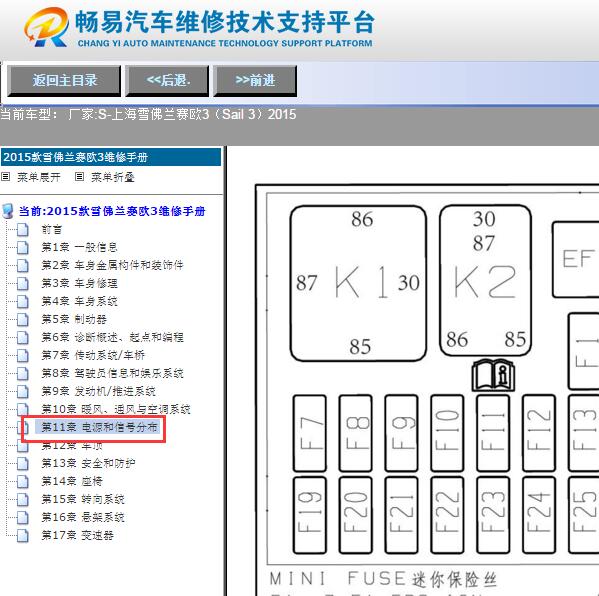Click the page icon next to 第8章

23,373
